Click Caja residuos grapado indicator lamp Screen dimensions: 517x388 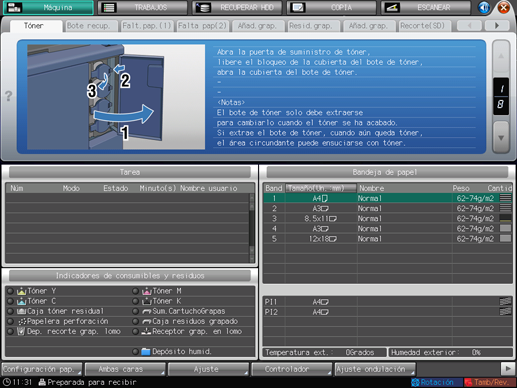[x=135, y=322]
